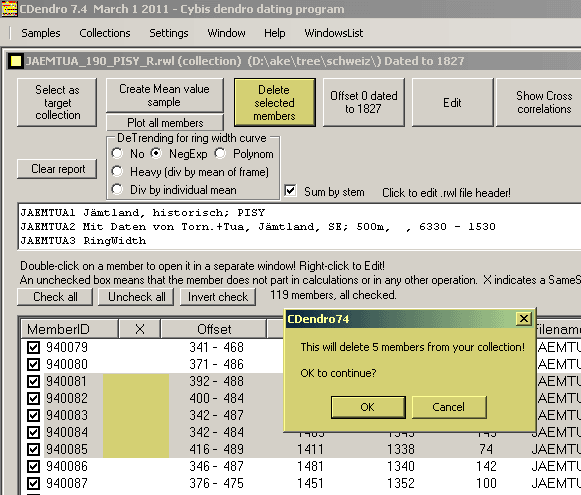This screenshot has height=495, width=581.
Task: Select offset value 371 - 486
Action: pos(216,365)
